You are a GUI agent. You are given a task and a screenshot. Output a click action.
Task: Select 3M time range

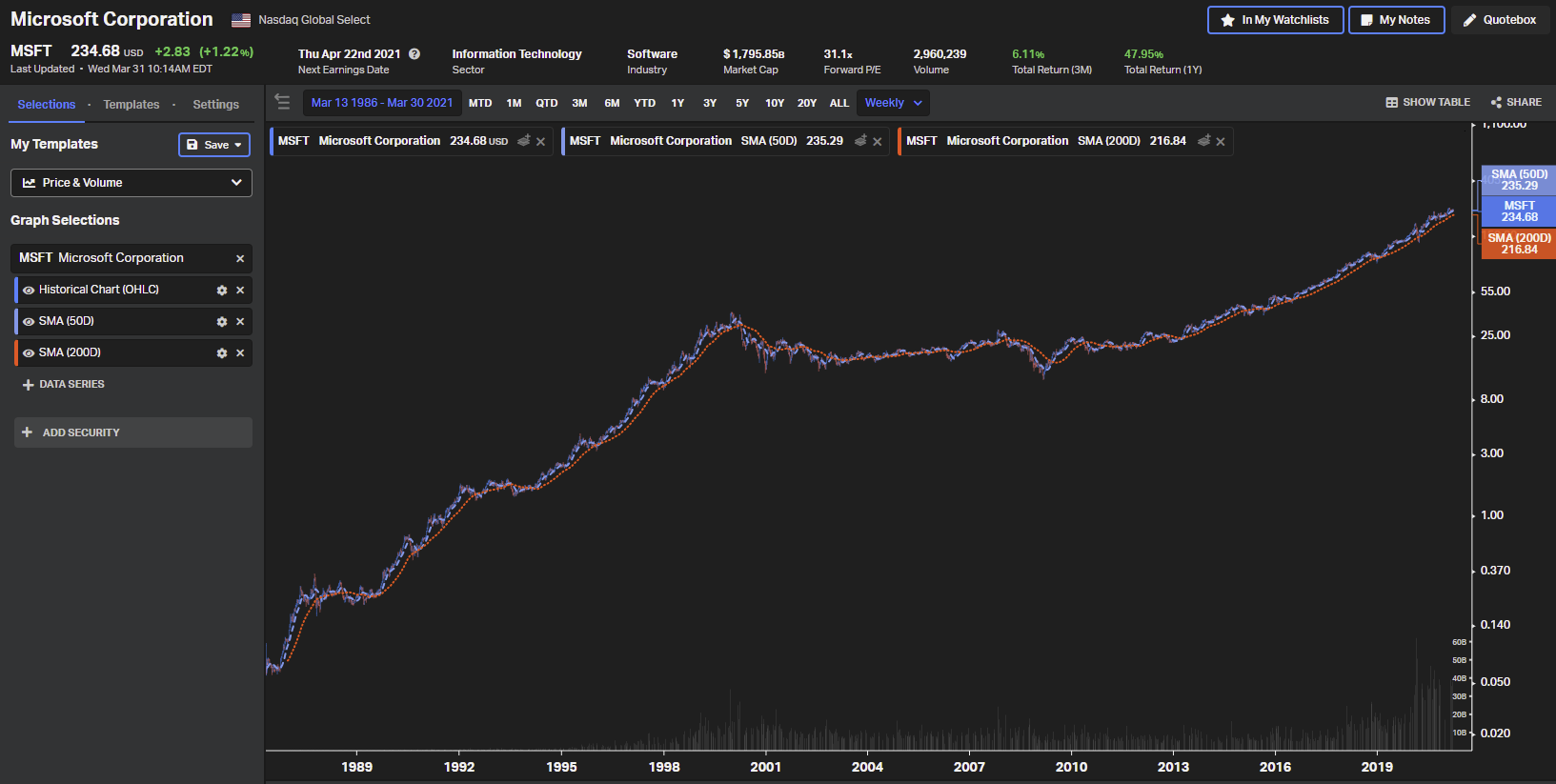click(579, 103)
